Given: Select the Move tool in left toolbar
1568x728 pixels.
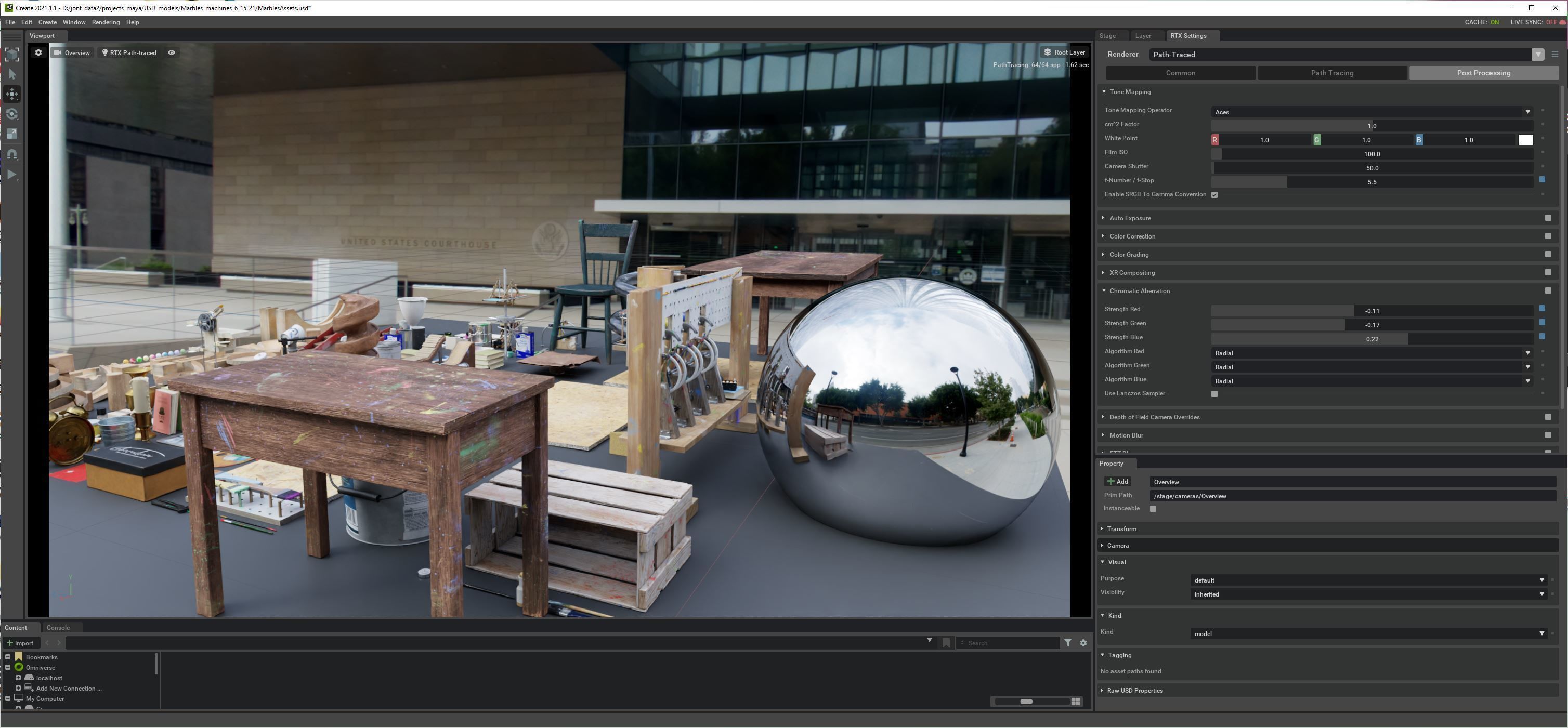Looking at the screenshot, I should coord(12,94).
